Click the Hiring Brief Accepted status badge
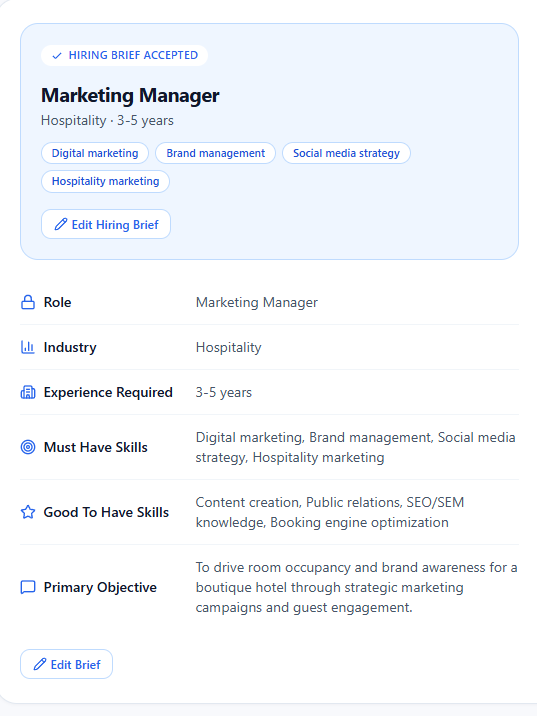The height and width of the screenshot is (716, 537). 124,55
